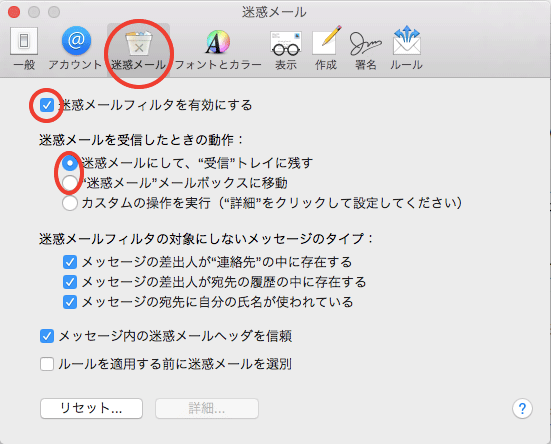Open the 作成 (Composing) pencil icon pane
This screenshot has width=551, height=444.
point(326,49)
